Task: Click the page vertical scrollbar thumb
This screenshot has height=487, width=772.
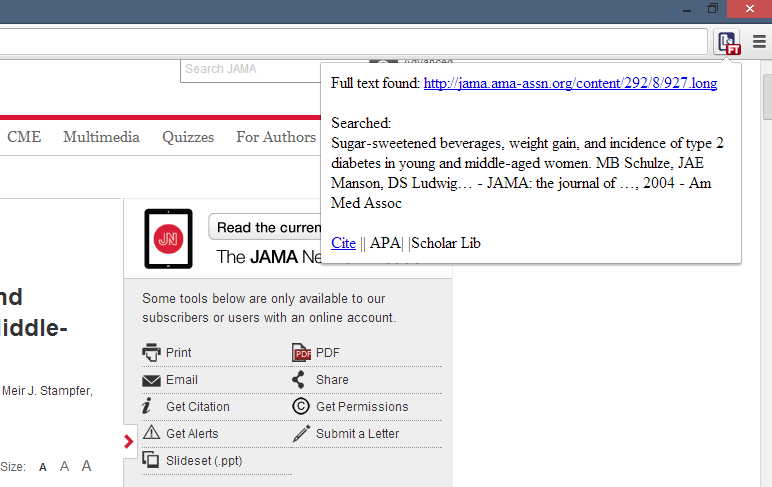Action: (767, 97)
